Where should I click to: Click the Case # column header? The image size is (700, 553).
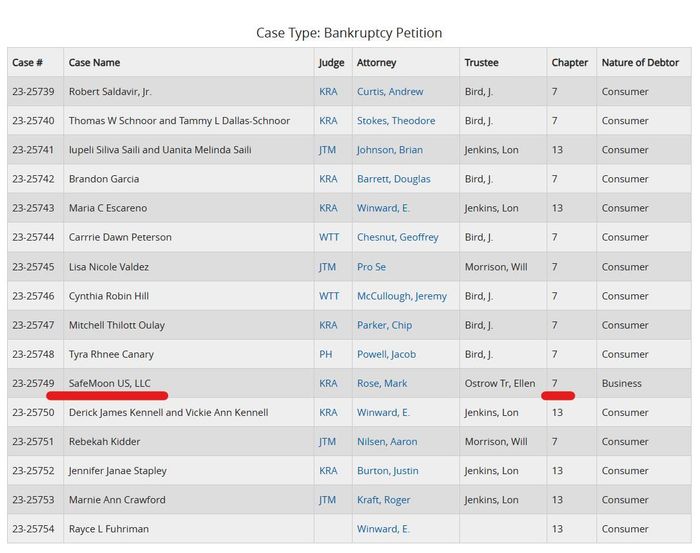(27, 62)
